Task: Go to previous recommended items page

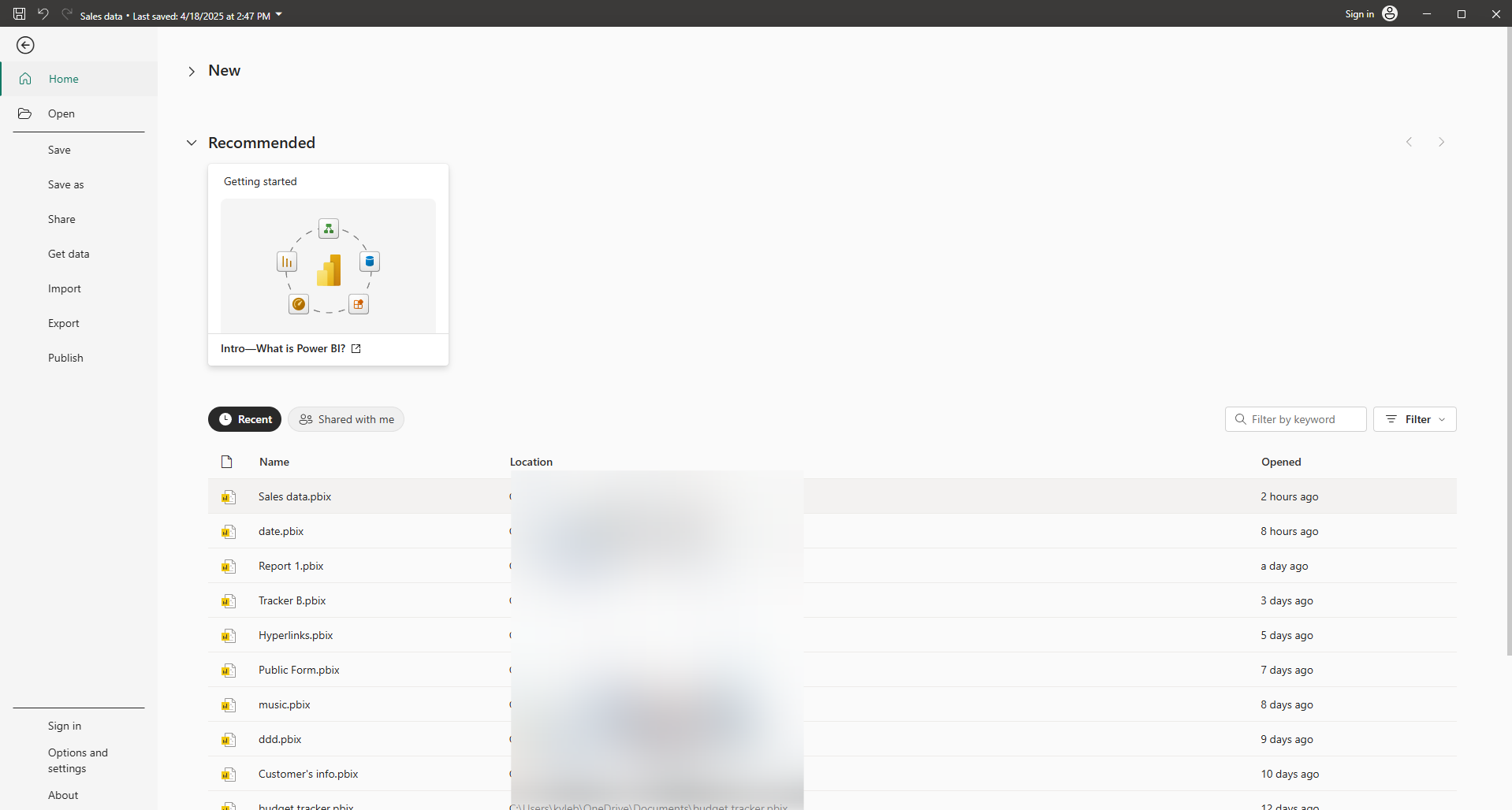Action: coord(1409,142)
